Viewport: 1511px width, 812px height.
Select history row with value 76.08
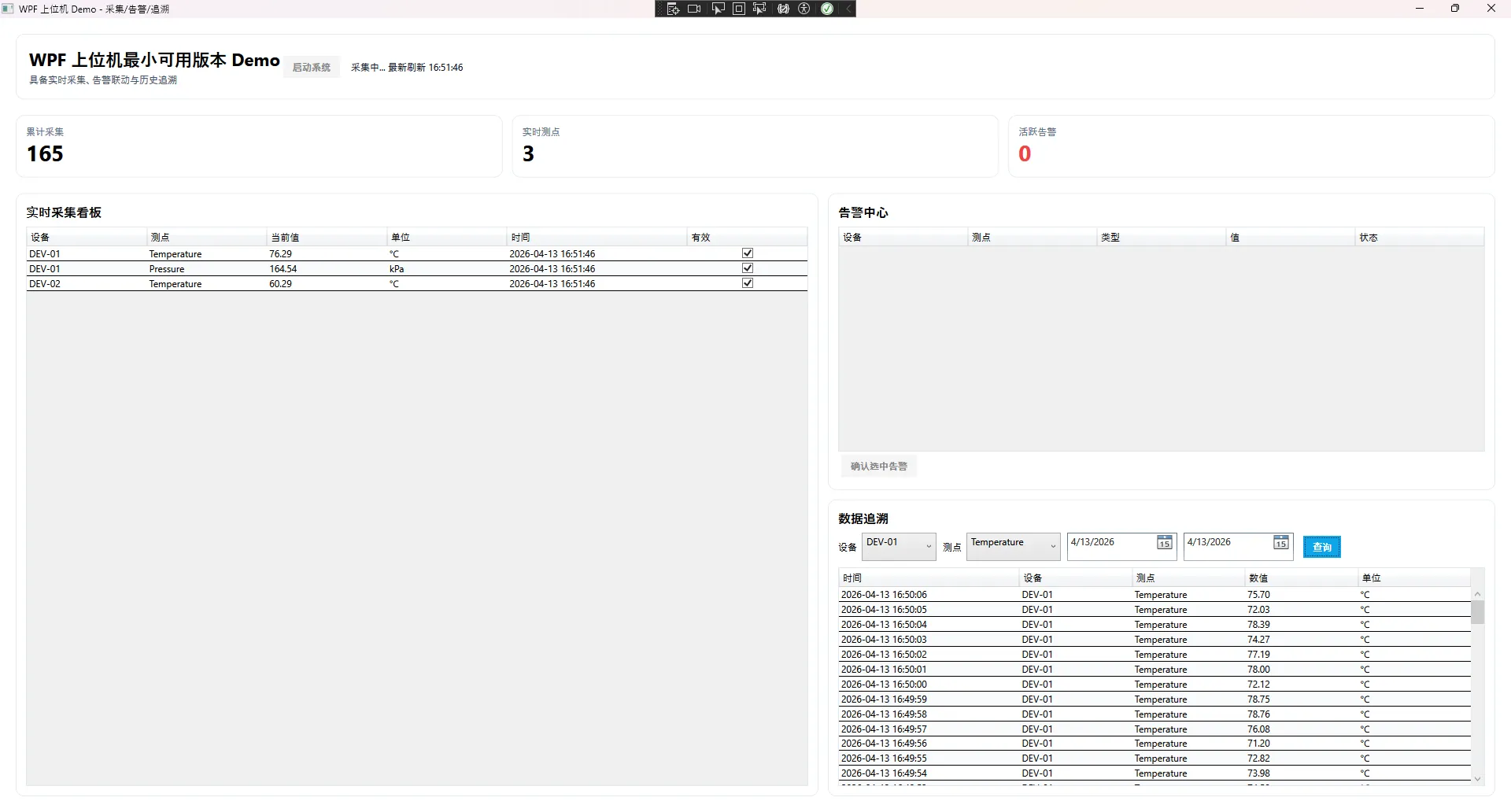pos(1154,729)
